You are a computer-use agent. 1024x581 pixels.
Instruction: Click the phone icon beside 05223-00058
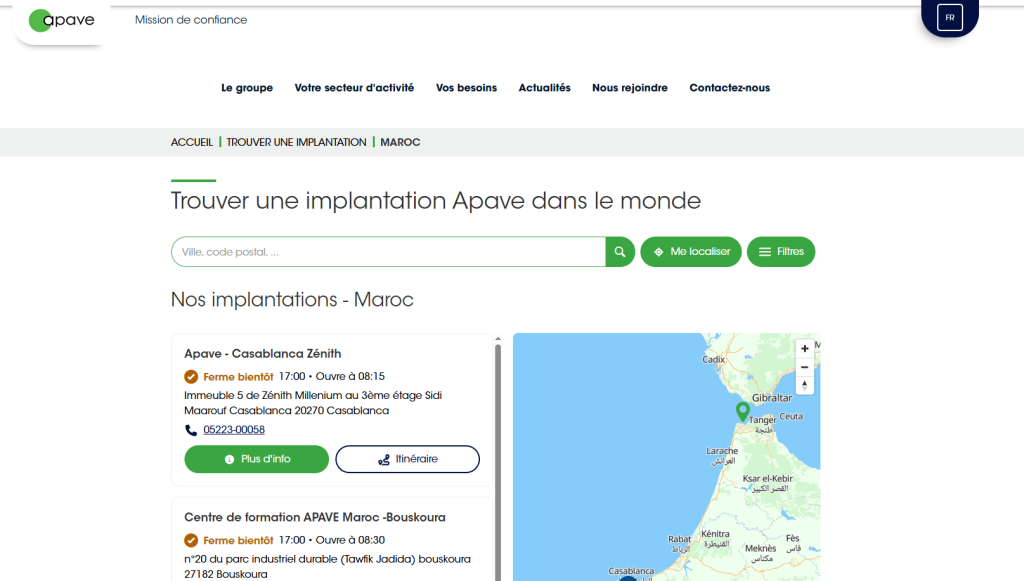191,430
